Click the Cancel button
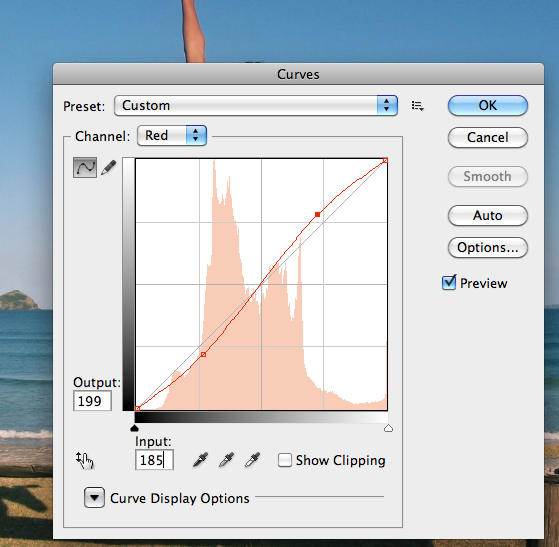The image size is (559, 547). point(488,138)
